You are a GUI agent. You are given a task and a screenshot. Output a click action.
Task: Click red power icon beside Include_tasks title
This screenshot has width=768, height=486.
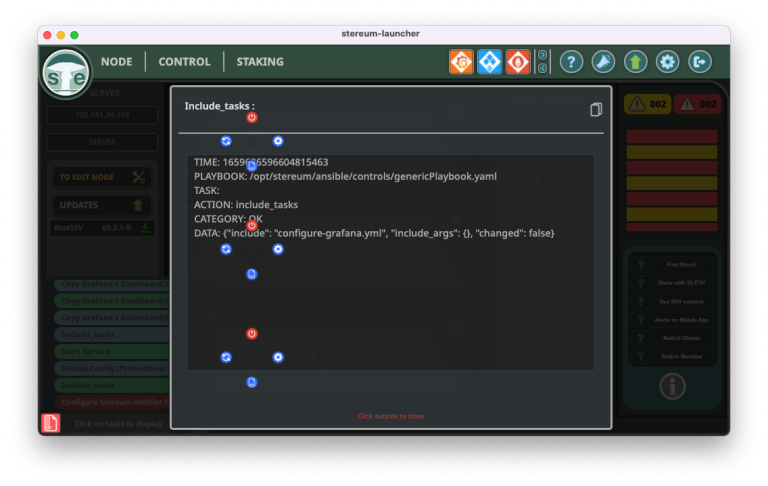(x=252, y=118)
